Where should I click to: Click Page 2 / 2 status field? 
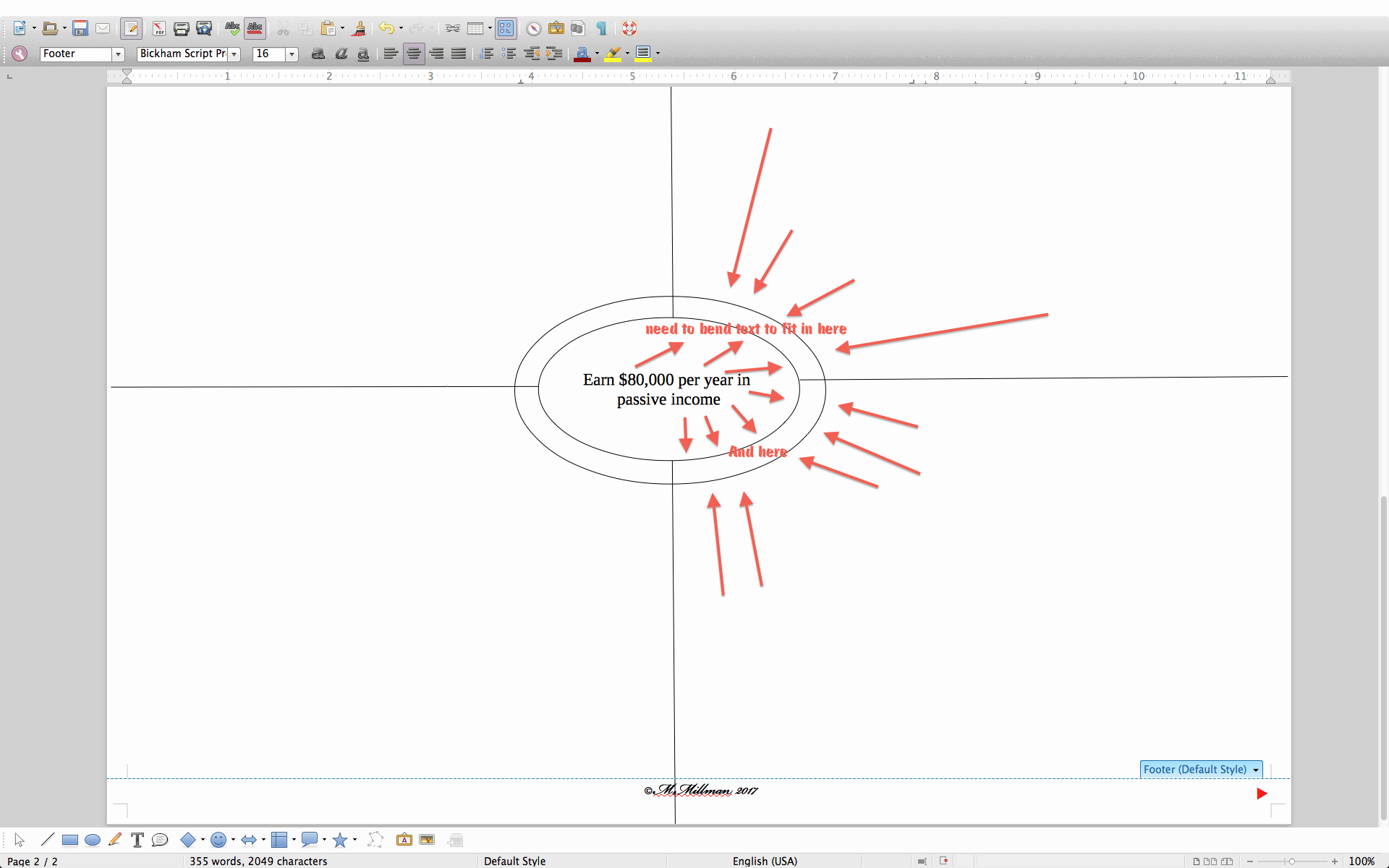click(33, 861)
